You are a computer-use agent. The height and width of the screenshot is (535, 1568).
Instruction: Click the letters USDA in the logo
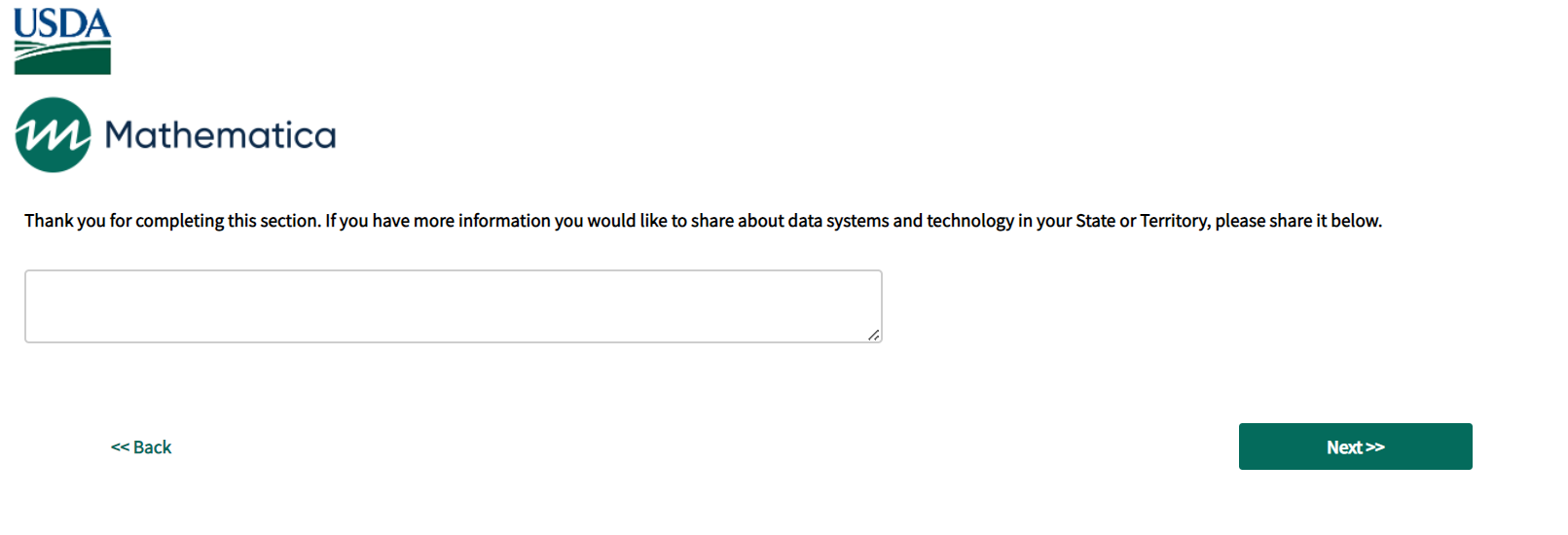coord(62,24)
